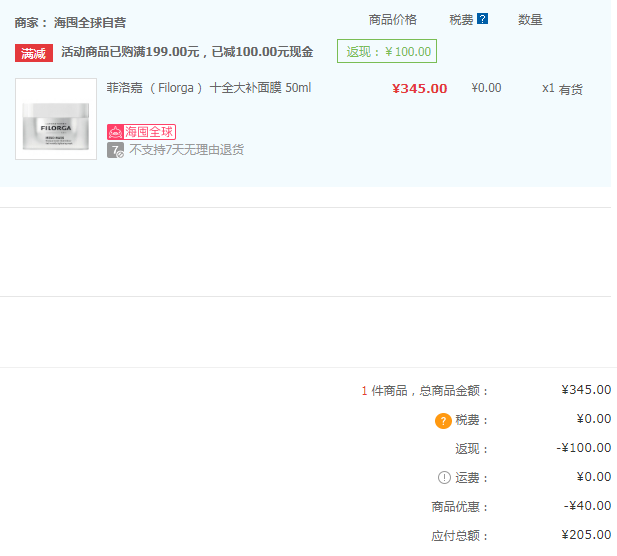Click the 税费 column header label

tap(461, 19)
